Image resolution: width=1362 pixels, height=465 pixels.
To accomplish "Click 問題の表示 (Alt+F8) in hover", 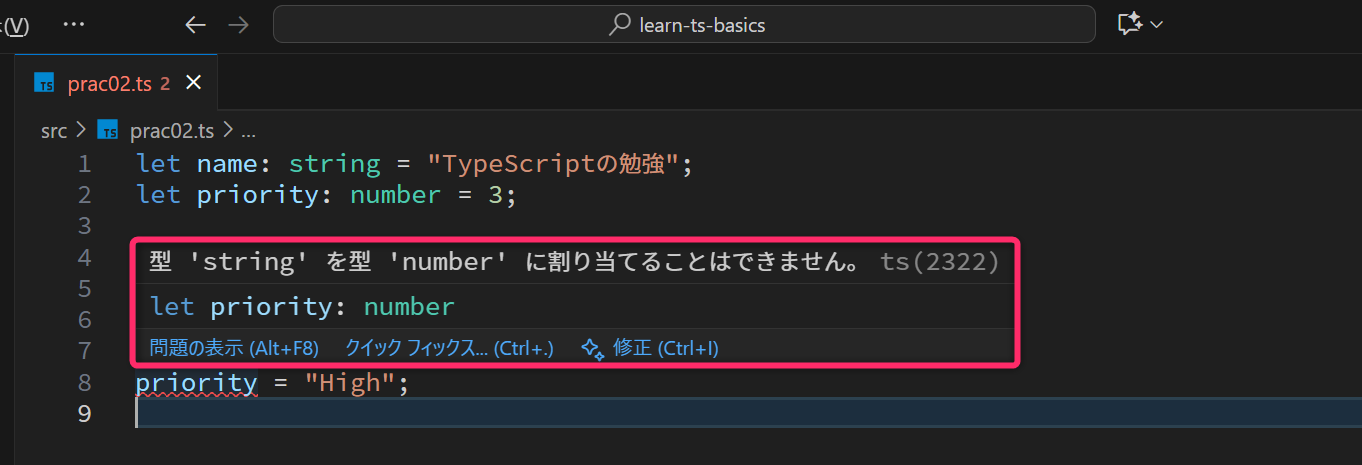I will pyautogui.click(x=234, y=348).
